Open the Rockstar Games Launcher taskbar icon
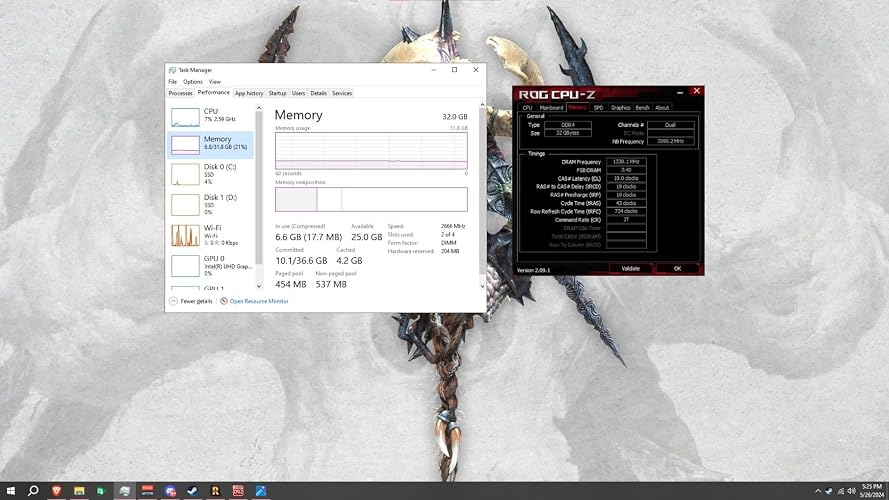The width and height of the screenshot is (889, 500). point(215,491)
